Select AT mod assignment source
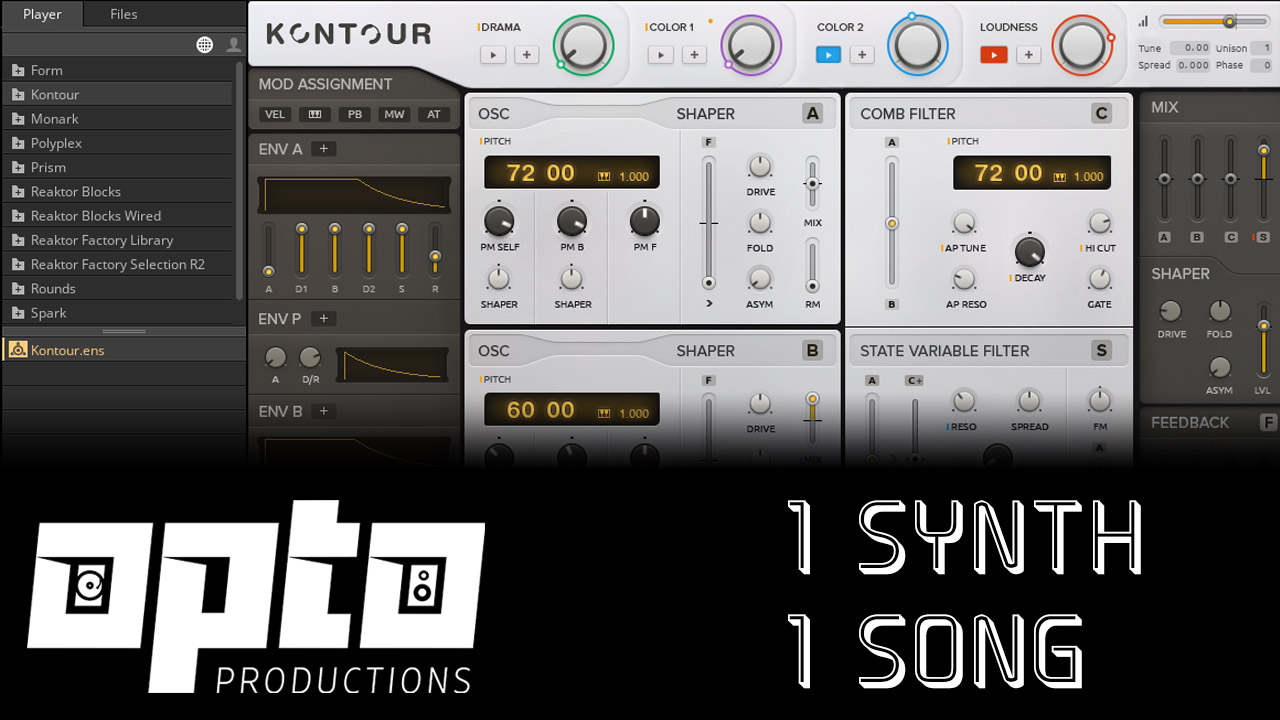 tap(434, 115)
